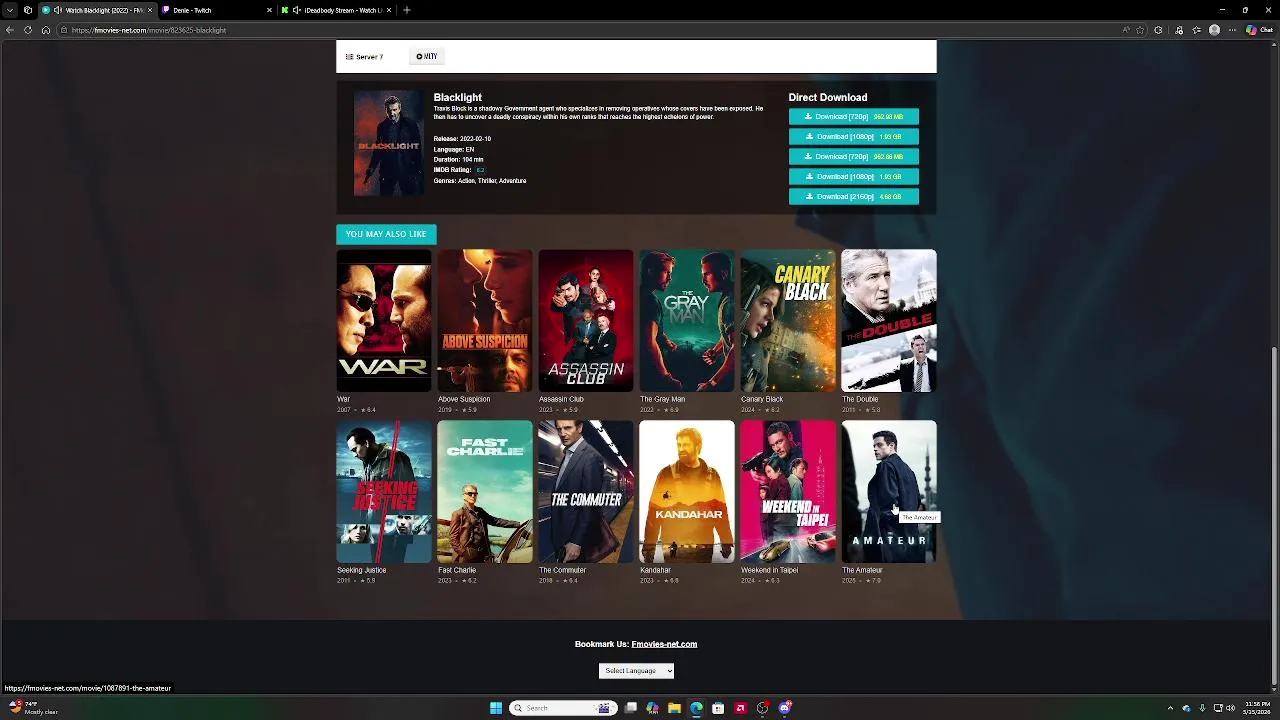Viewport: 1280px width, 720px height.
Task: Go back using the browser back arrow
Action: point(10,30)
